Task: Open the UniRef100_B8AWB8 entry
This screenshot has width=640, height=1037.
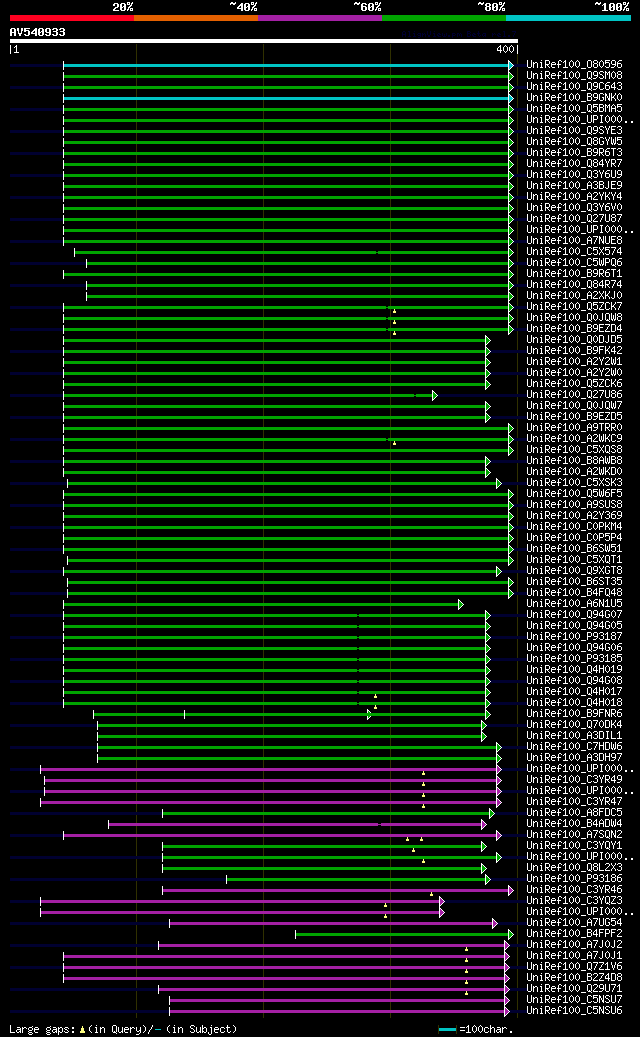Action: [x=574, y=460]
